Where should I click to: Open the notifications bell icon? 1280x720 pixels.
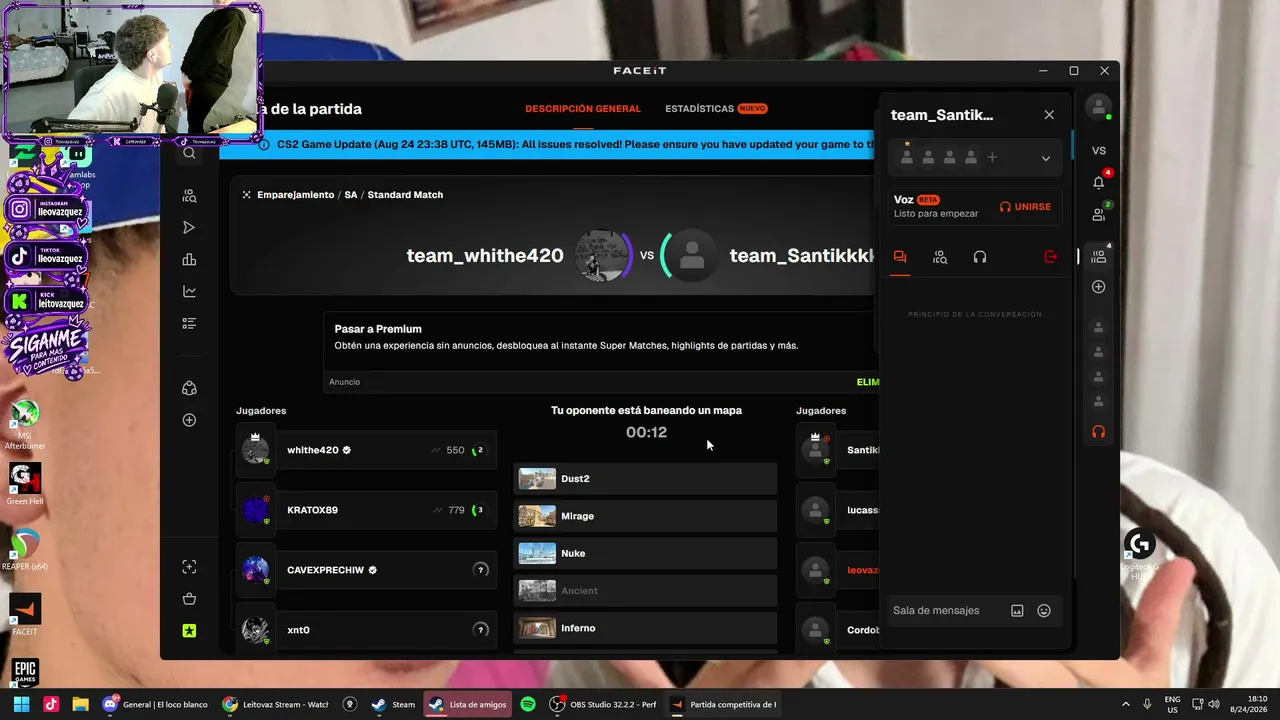coord(1099,182)
